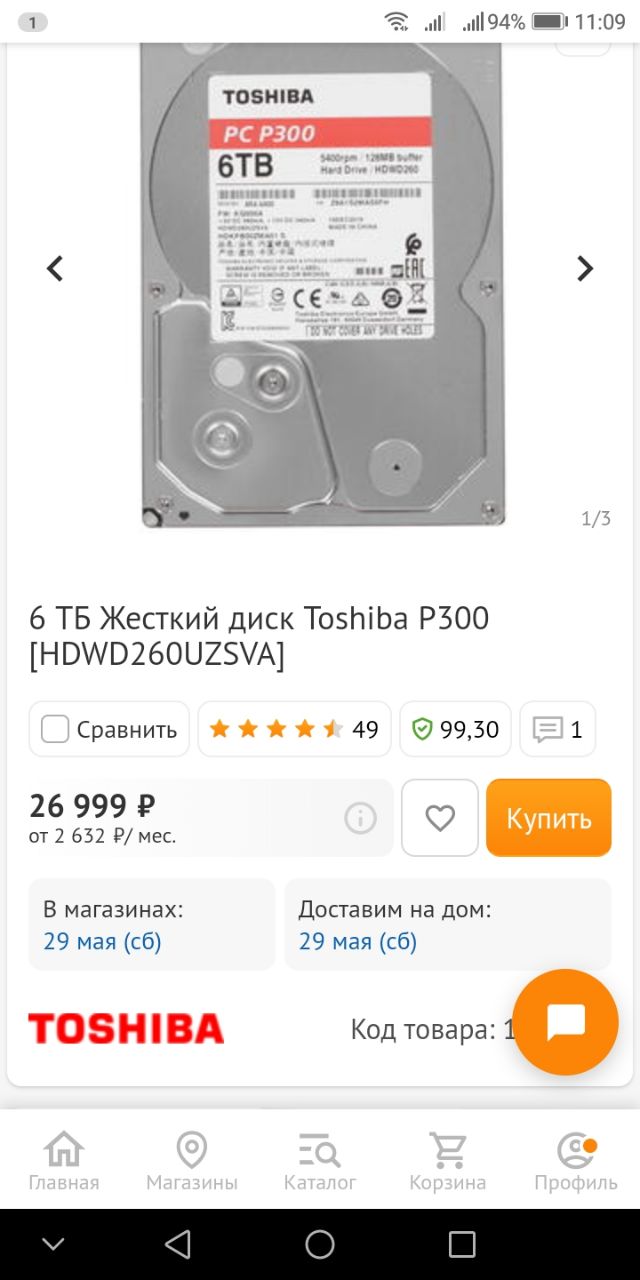640x1280 pixels.
Task: Open the Профиль tab
Action: click(x=576, y=1162)
